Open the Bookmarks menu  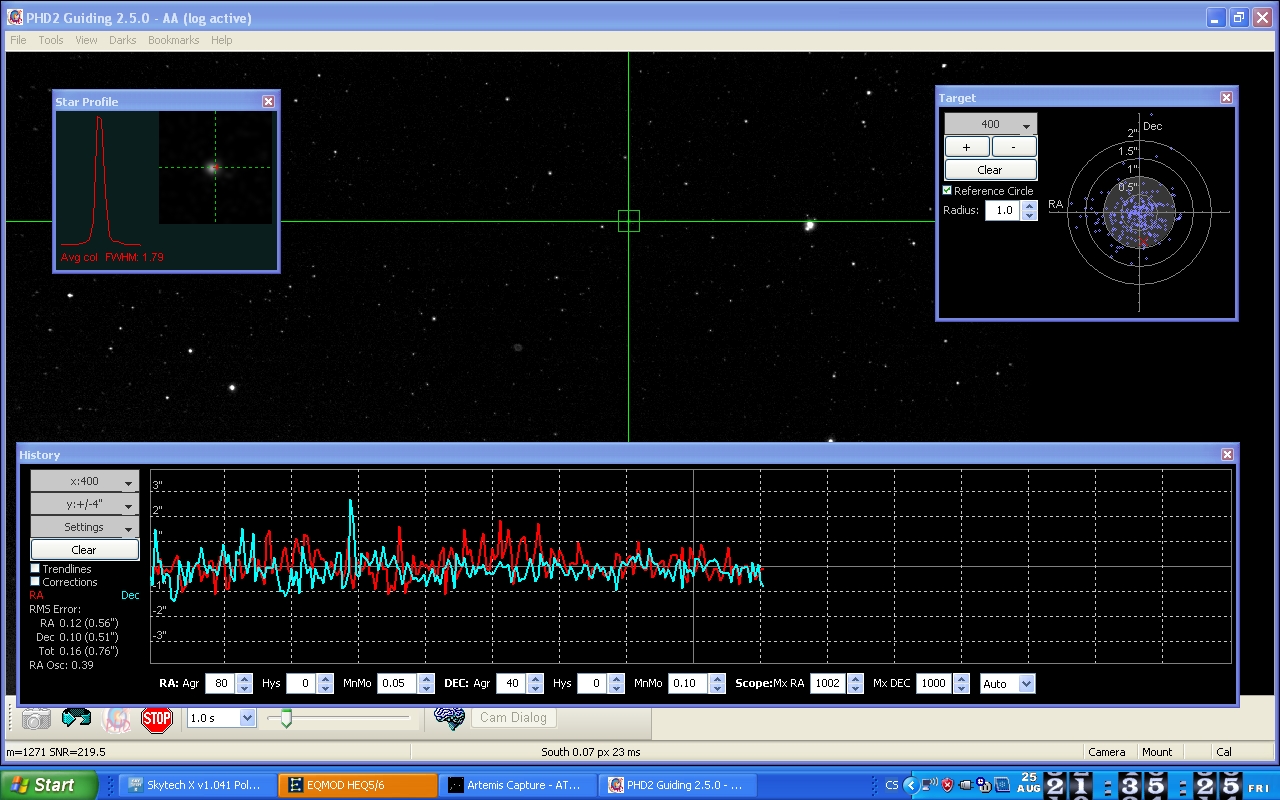(173, 40)
